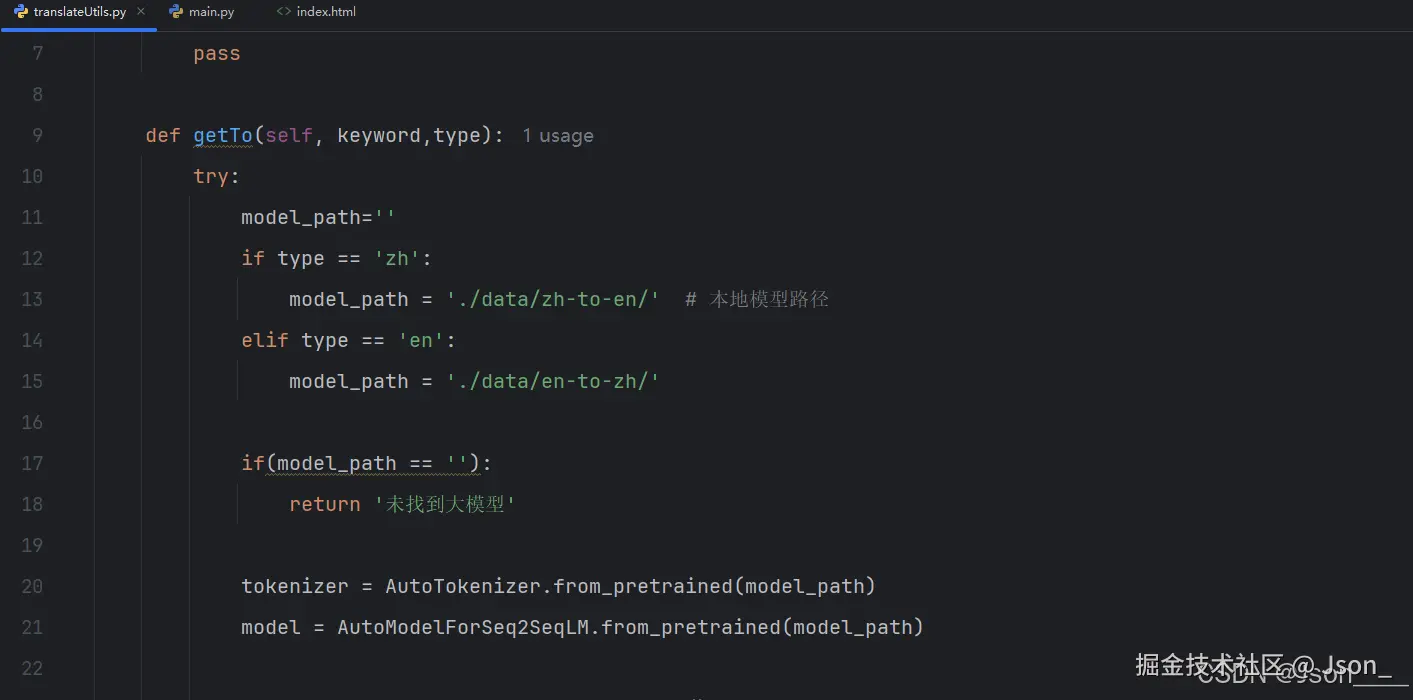1413x700 pixels.
Task: Click the HTML file icon on index.html tab
Action: tap(283, 12)
